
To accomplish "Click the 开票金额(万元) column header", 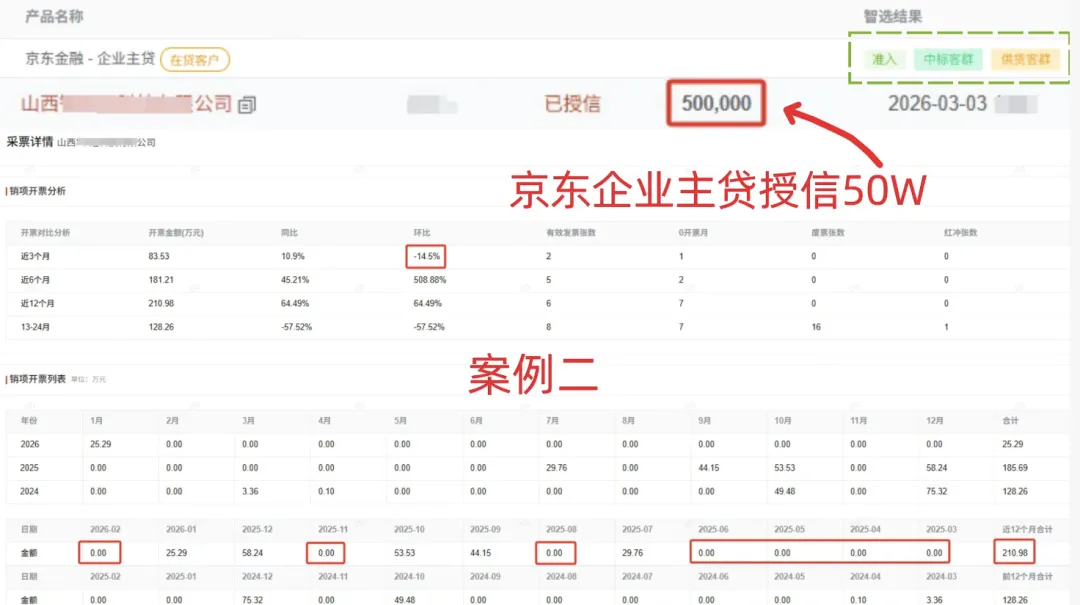I will pyautogui.click(x=176, y=233).
